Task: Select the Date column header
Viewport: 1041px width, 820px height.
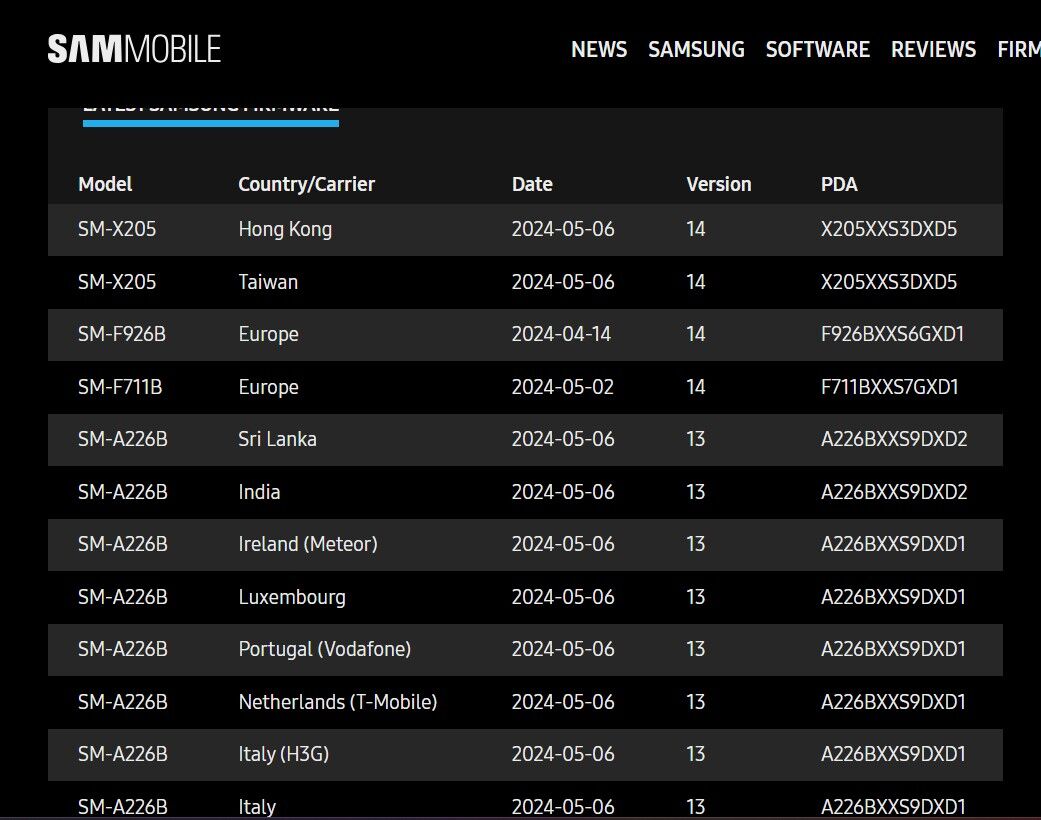Action: [532, 184]
